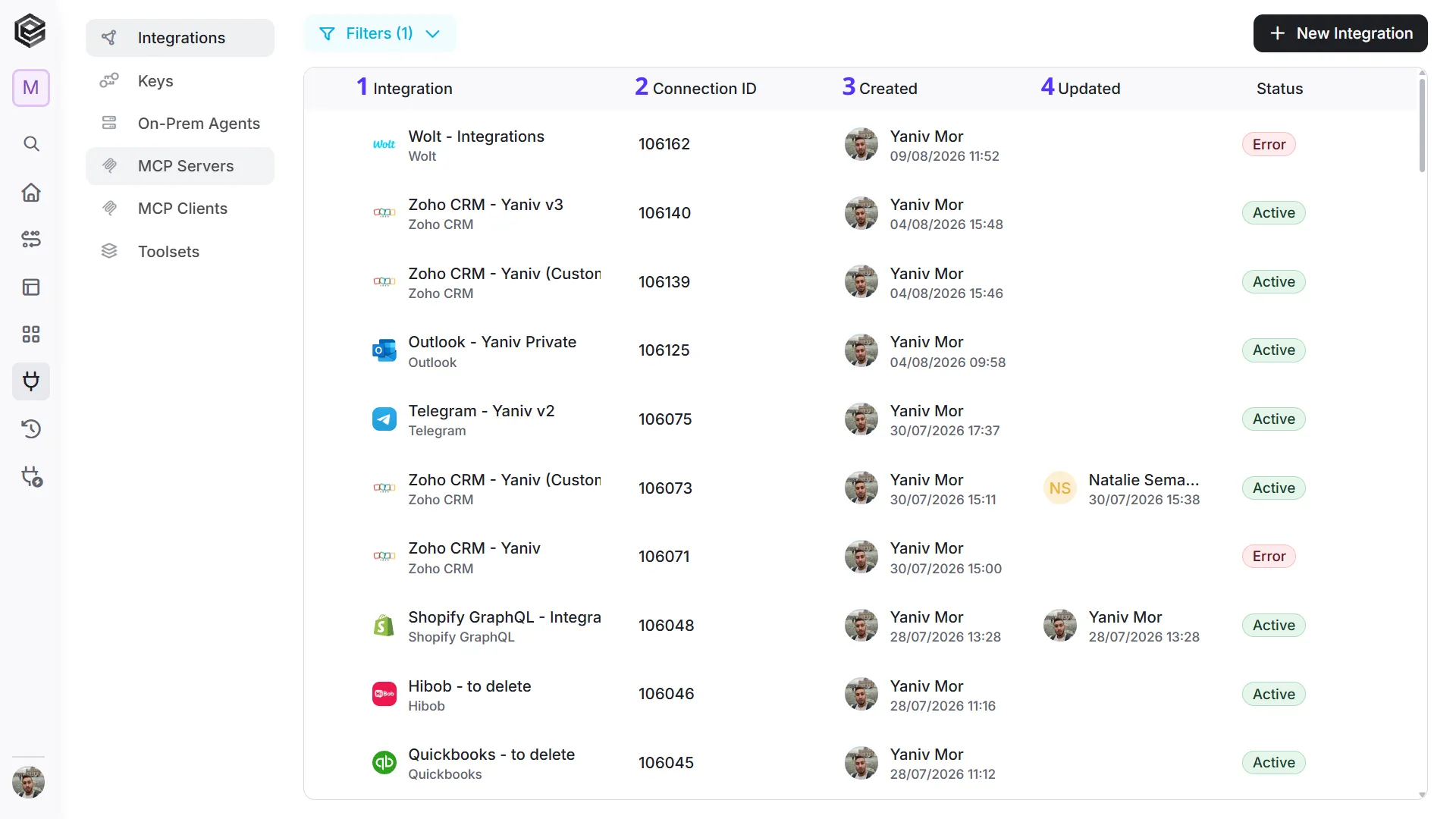The height and width of the screenshot is (819, 1456).
Task: Click Error badge on connection 106071
Action: 1269,557
